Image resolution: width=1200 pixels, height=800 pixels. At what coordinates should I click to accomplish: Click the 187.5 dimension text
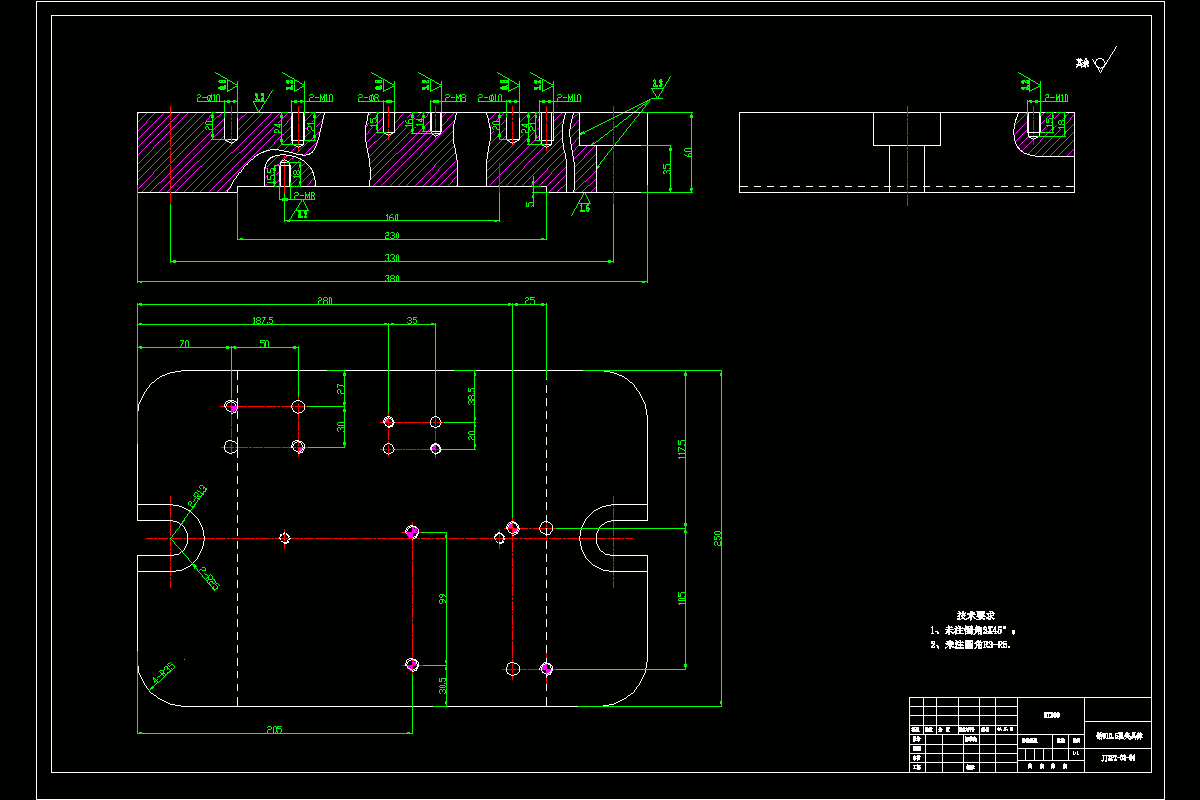263,321
